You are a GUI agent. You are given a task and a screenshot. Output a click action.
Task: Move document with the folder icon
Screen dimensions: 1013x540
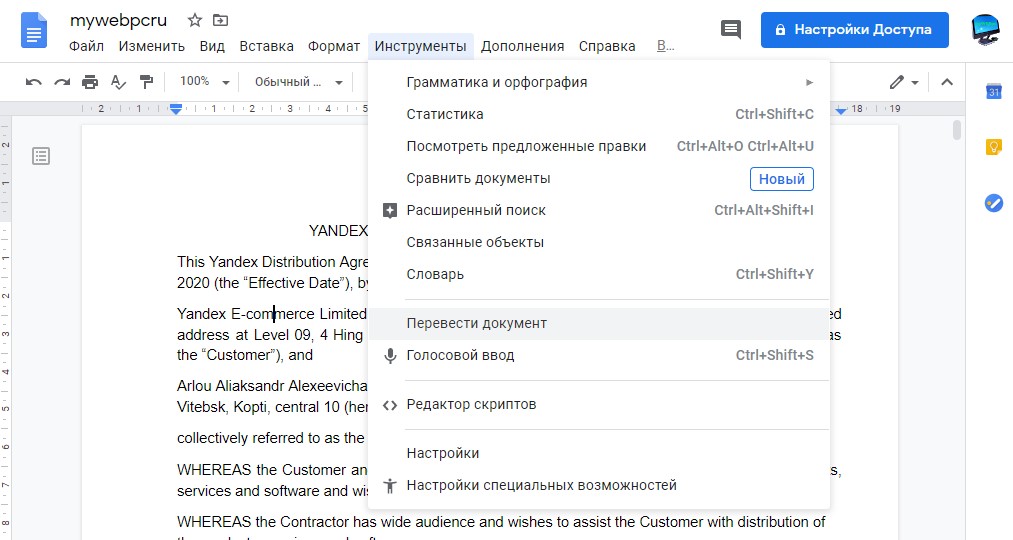(220, 21)
